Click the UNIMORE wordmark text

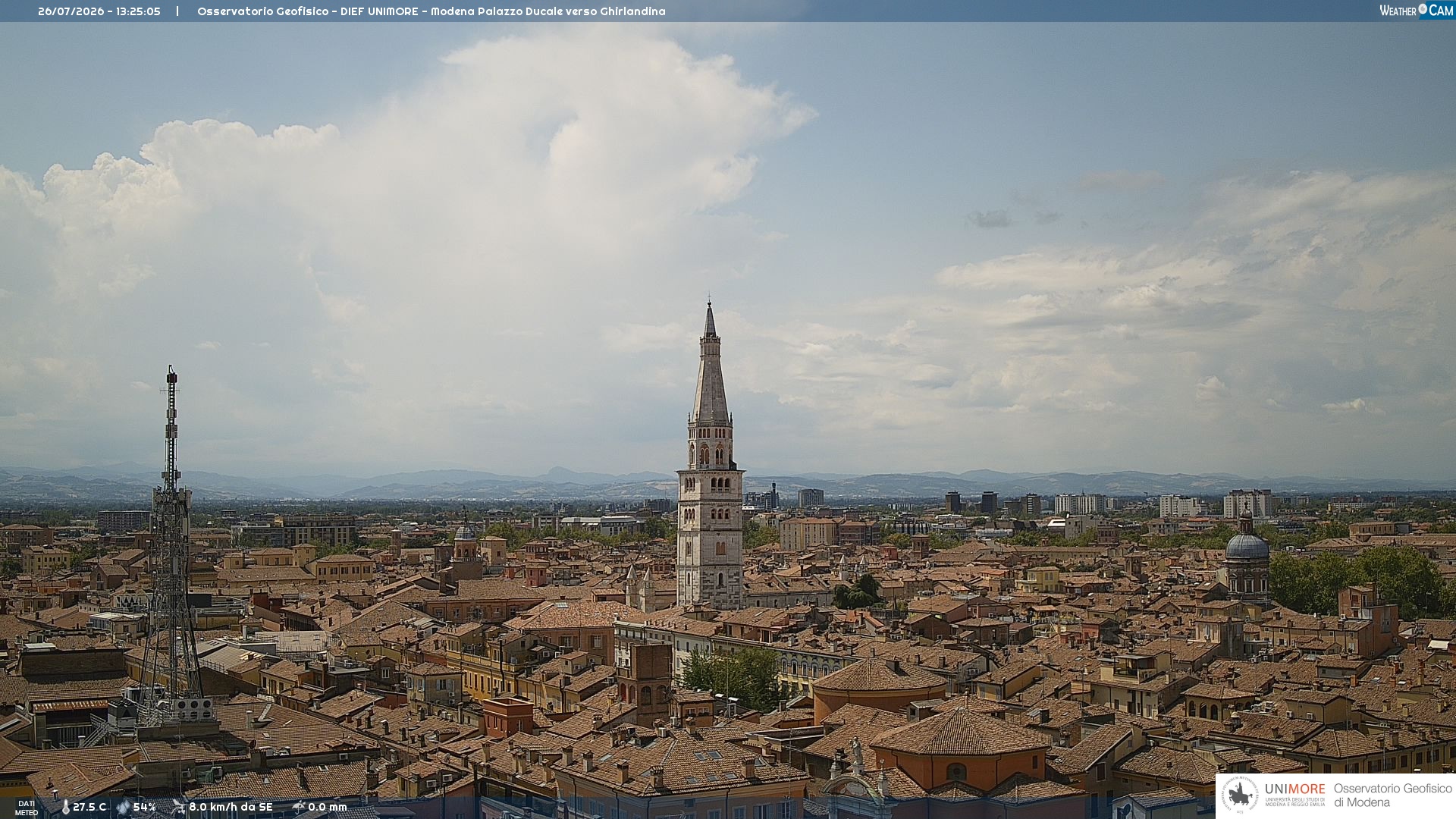click(1295, 789)
